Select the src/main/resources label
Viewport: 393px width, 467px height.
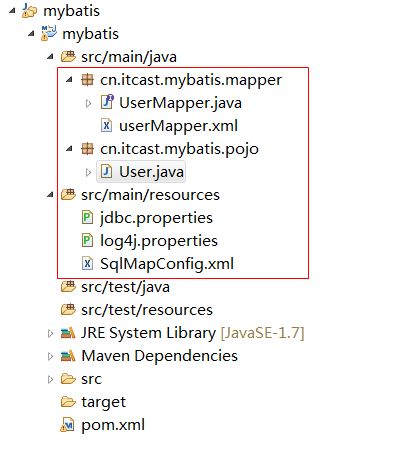coord(150,195)
